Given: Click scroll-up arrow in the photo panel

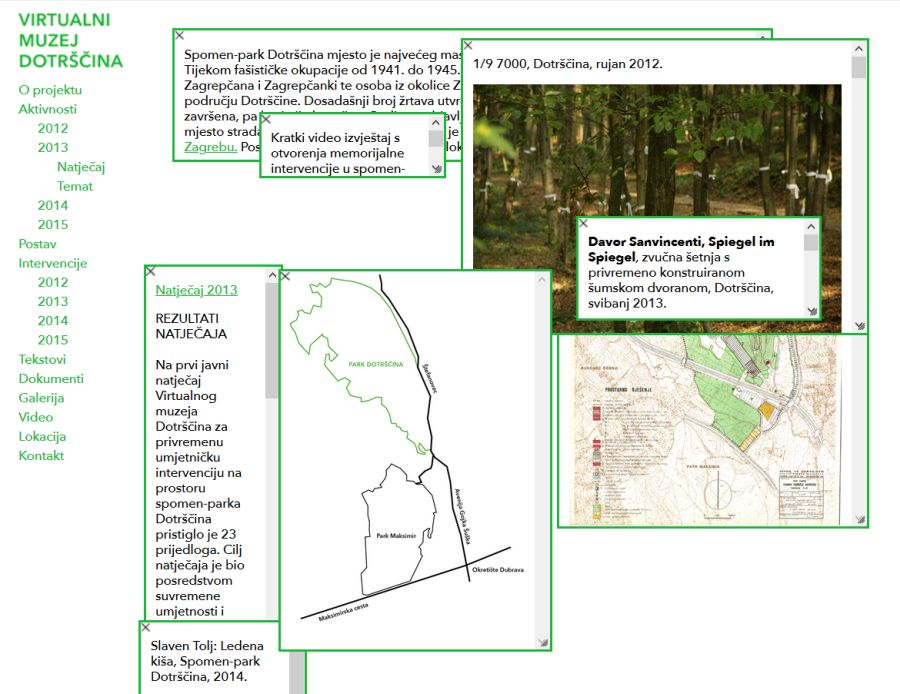Looking at the screenshot, I should coord(859,49).
